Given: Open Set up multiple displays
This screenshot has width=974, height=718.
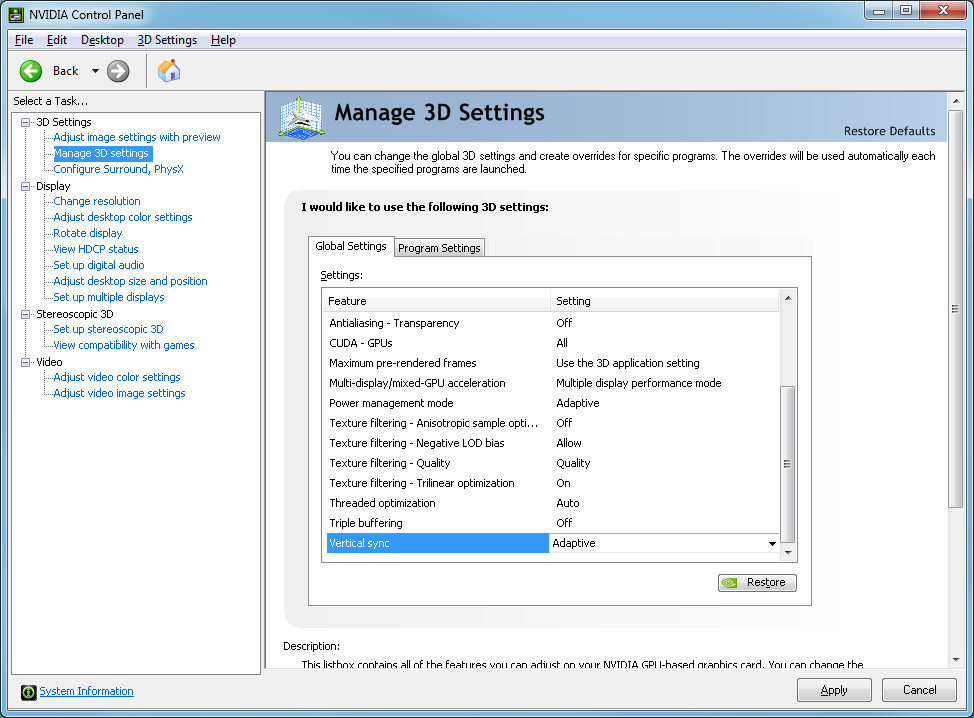Looking at the screenshot, I should 109,298.
